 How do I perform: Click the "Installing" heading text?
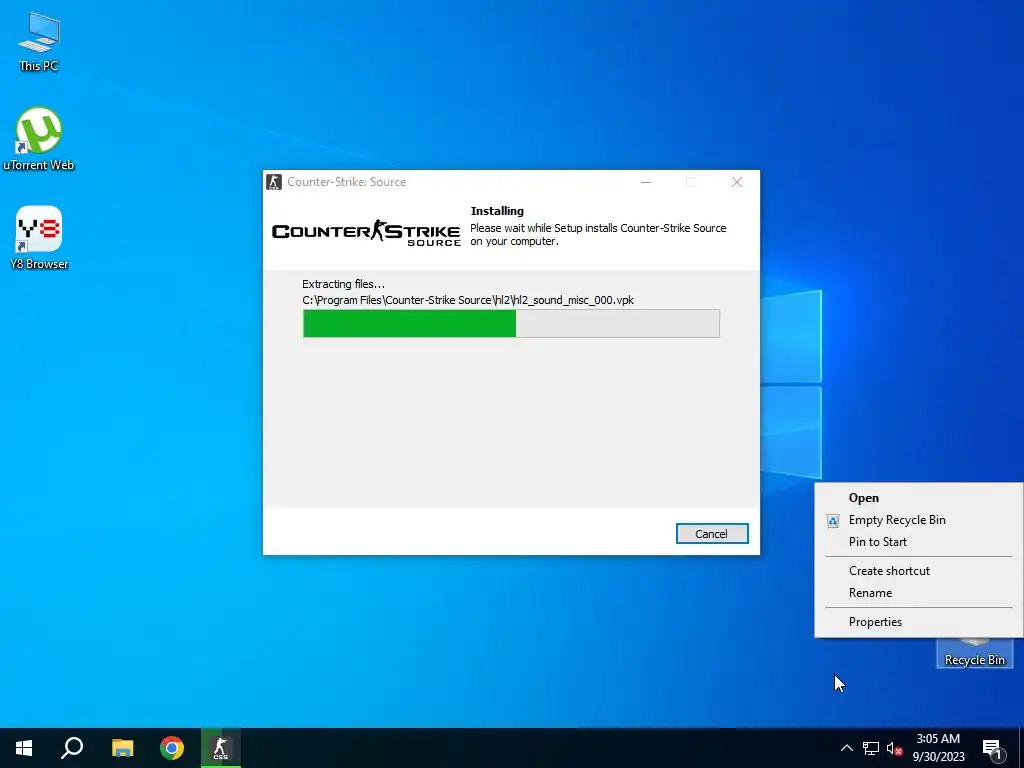pos(497,211)
